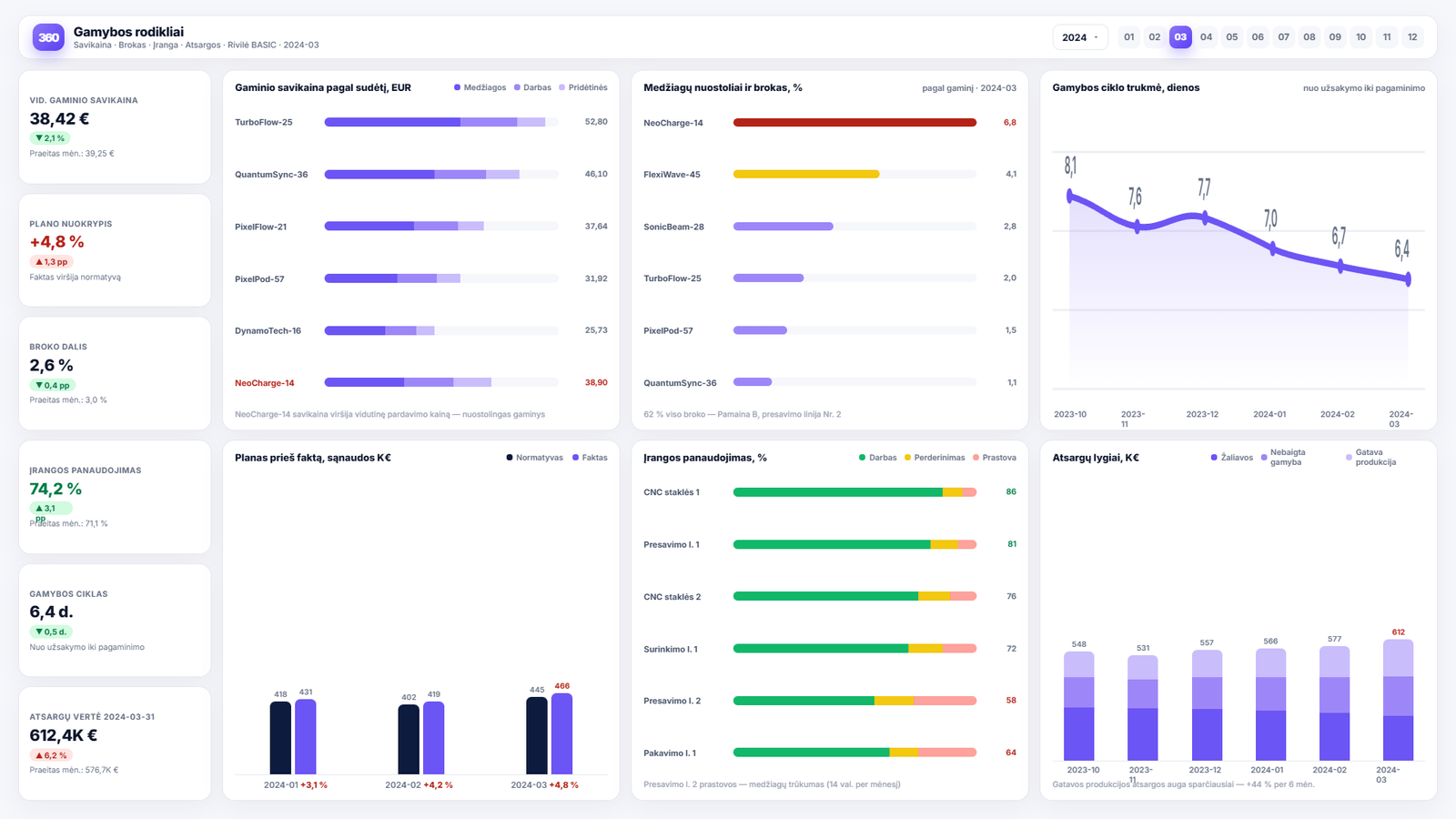Switch to month 08

(1309, 37)
